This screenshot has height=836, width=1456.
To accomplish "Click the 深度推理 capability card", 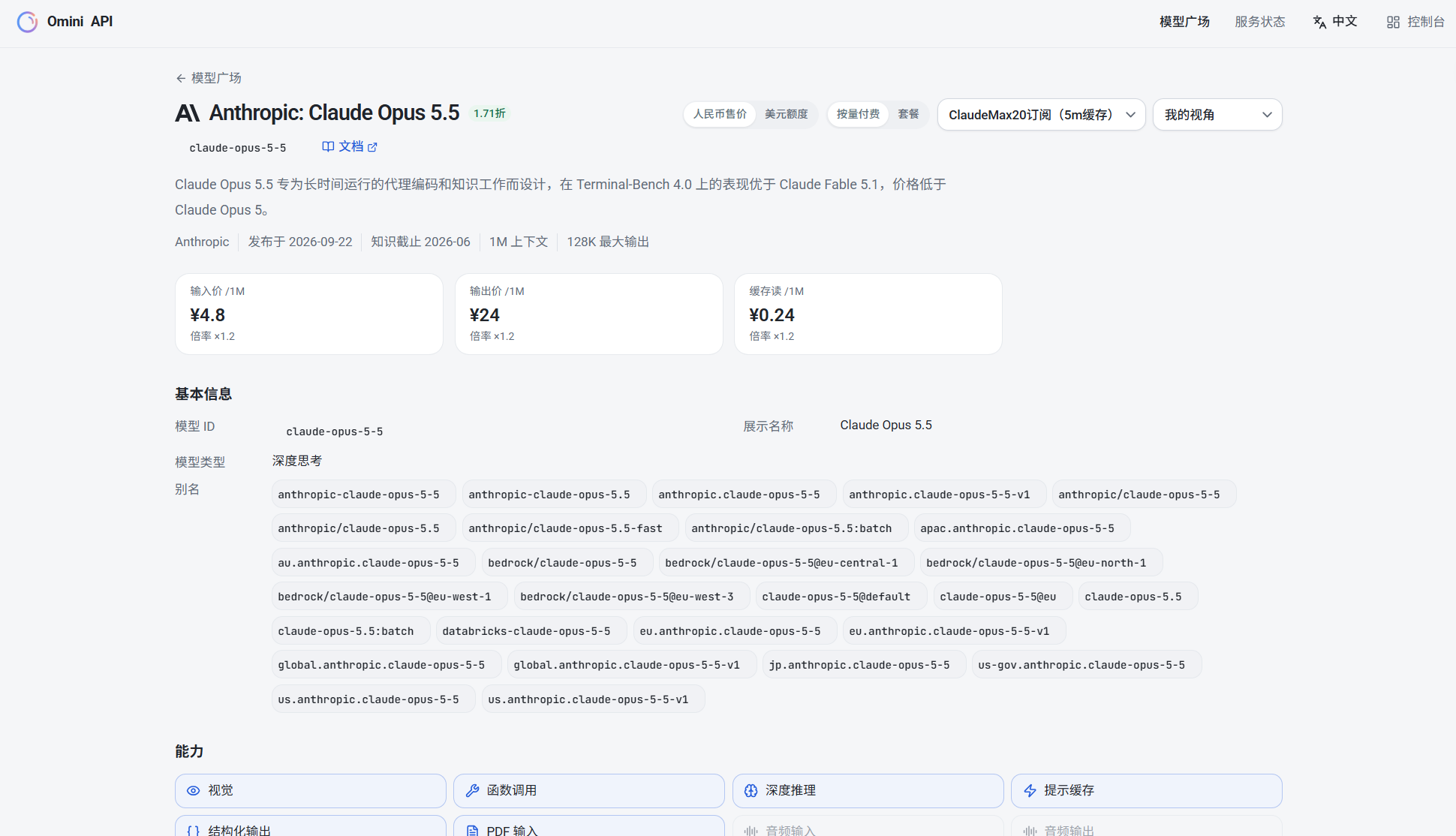I will (x=868, y=791).
